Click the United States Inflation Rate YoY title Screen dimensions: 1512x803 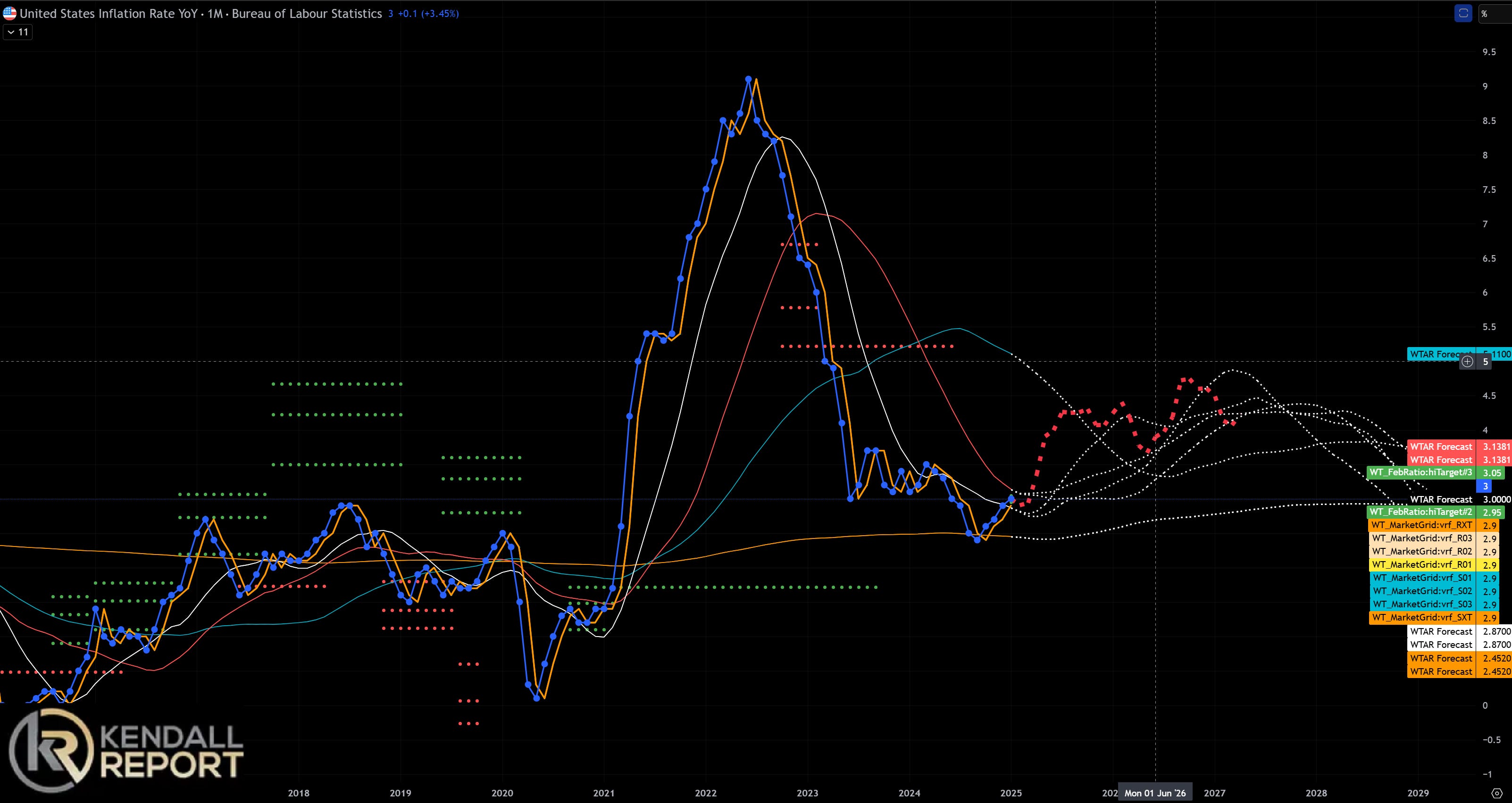109,14
